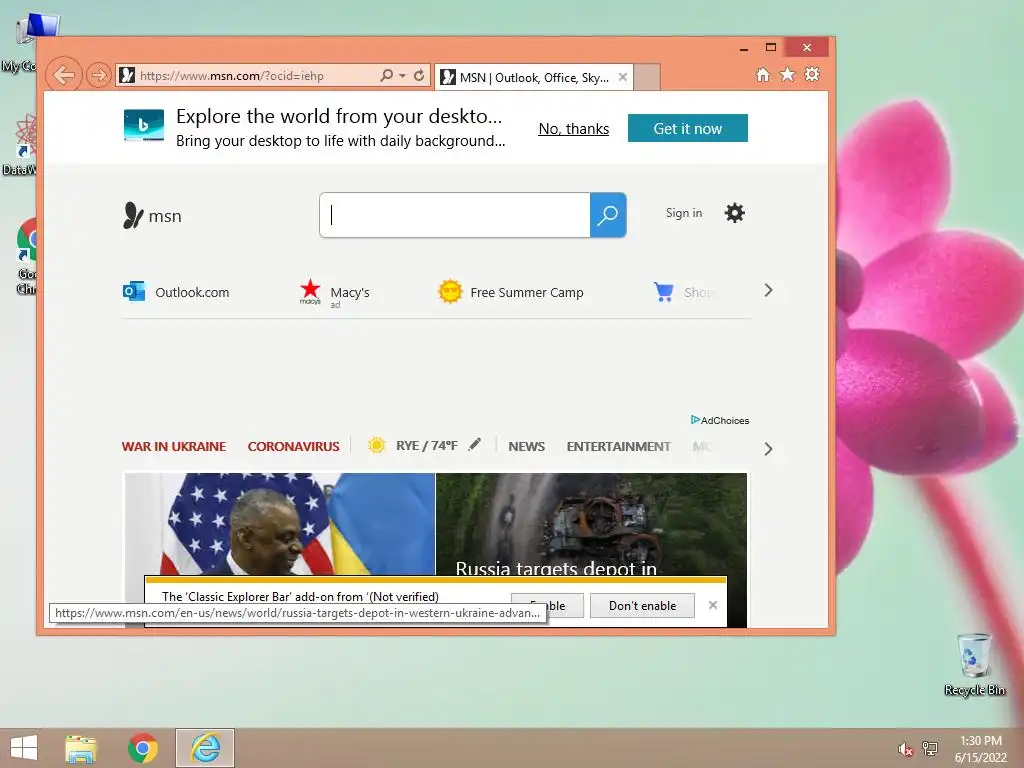
Task: Select the Google Chrome desktop shortcut
Action: pyautogui.click(x=26, y=256)
